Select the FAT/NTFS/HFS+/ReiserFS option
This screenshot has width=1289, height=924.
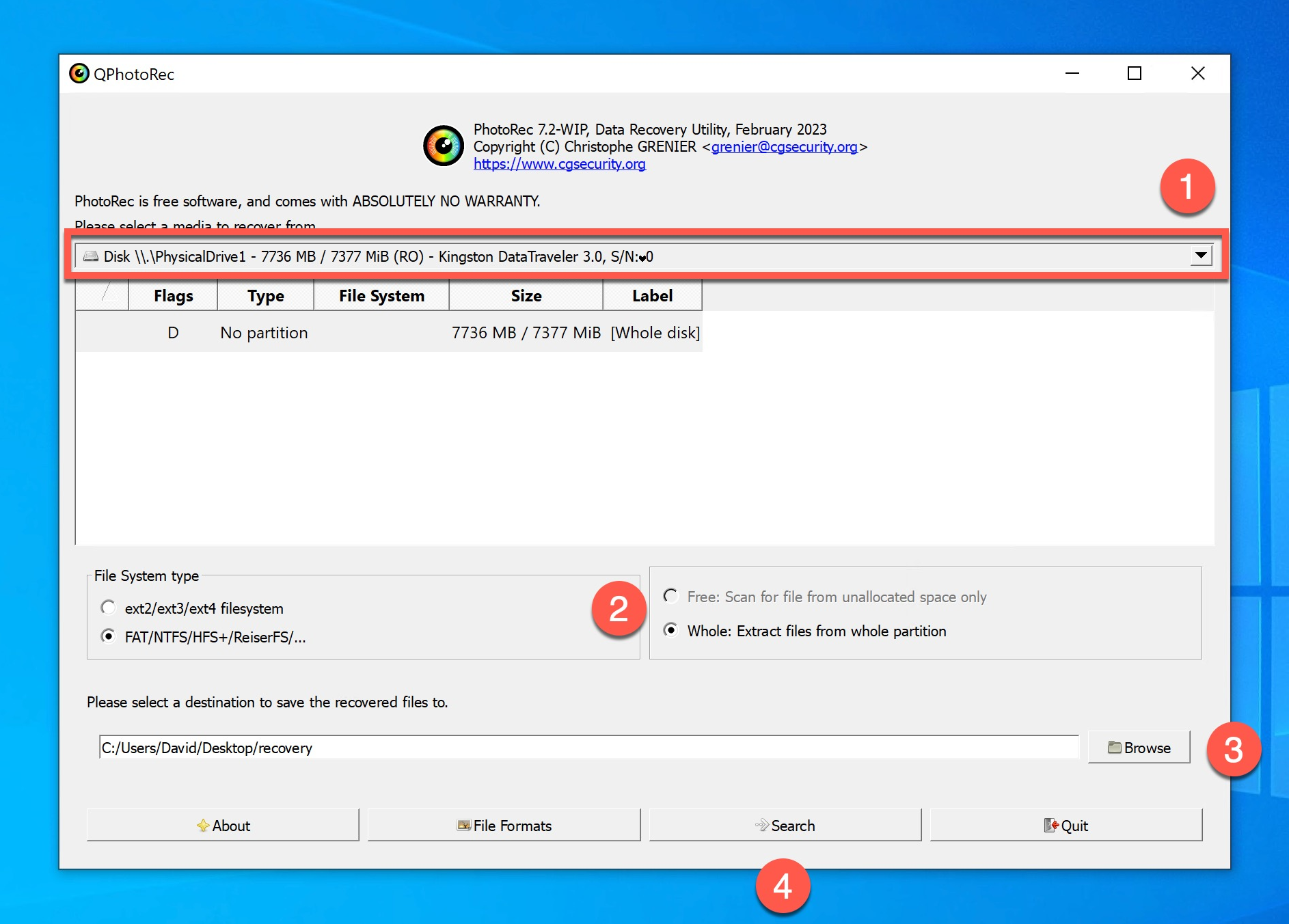click(x=108, y=637)
